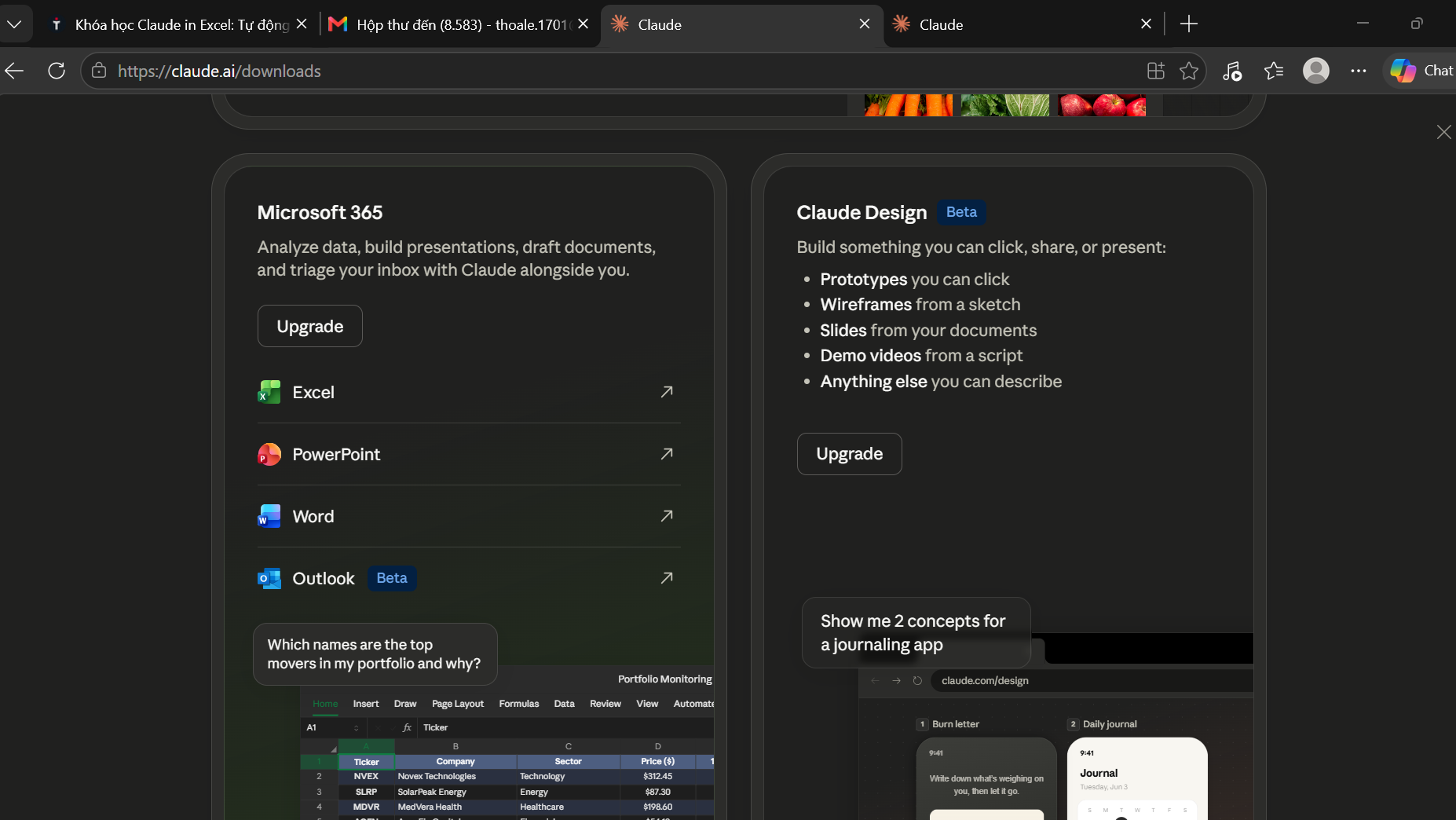Open the Settings and more ellipsis menu

(1359, 71)
